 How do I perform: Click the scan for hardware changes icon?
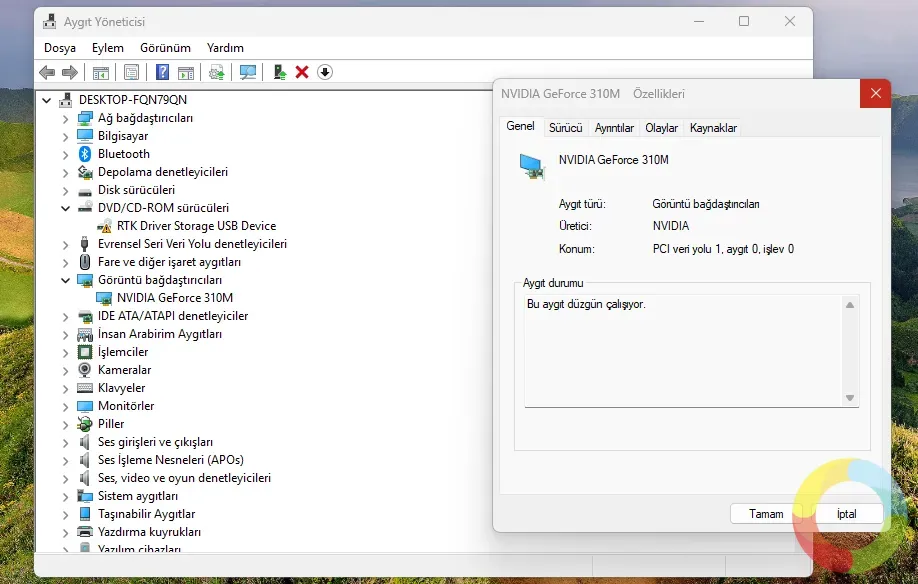(248, 73)
